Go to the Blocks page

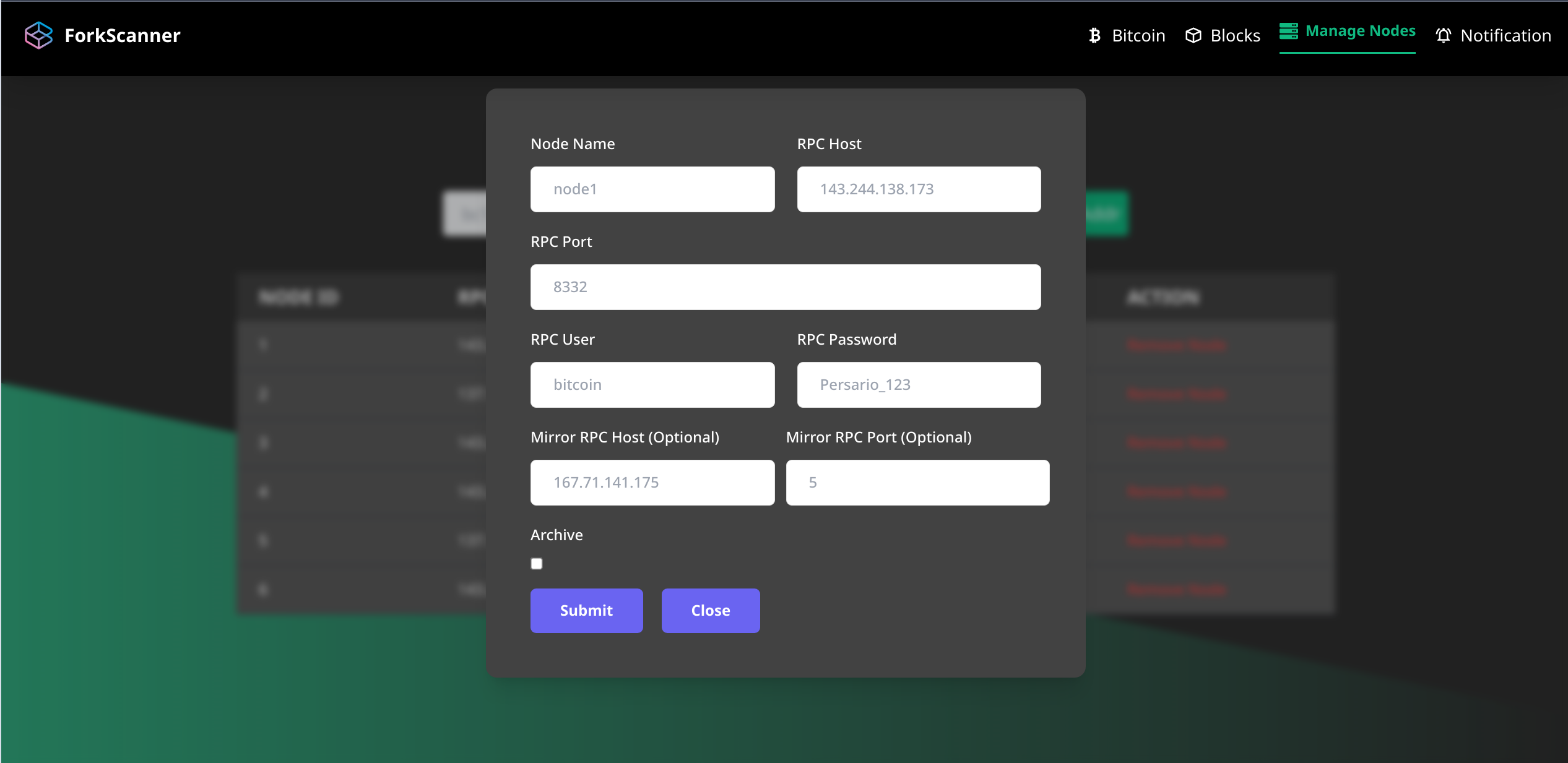pos(1234,35)
